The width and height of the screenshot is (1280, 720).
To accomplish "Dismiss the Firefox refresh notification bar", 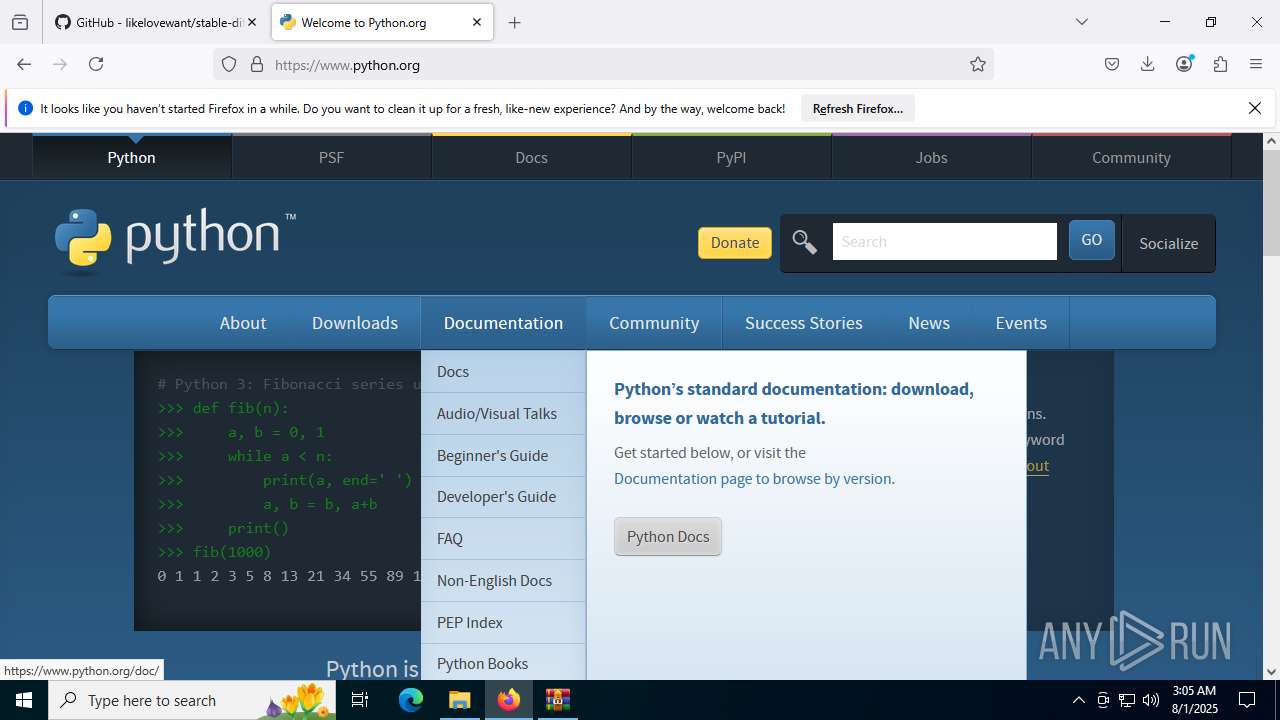I will [x=1255, y=108].
